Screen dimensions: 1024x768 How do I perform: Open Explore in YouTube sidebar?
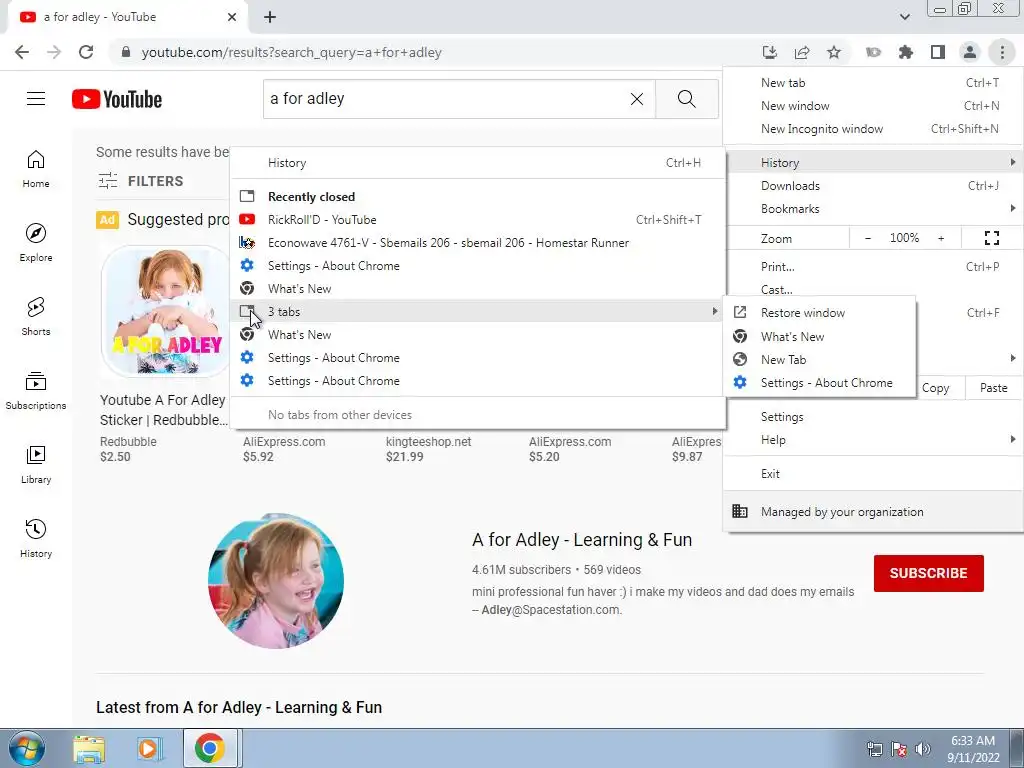(x=36, y=242)
